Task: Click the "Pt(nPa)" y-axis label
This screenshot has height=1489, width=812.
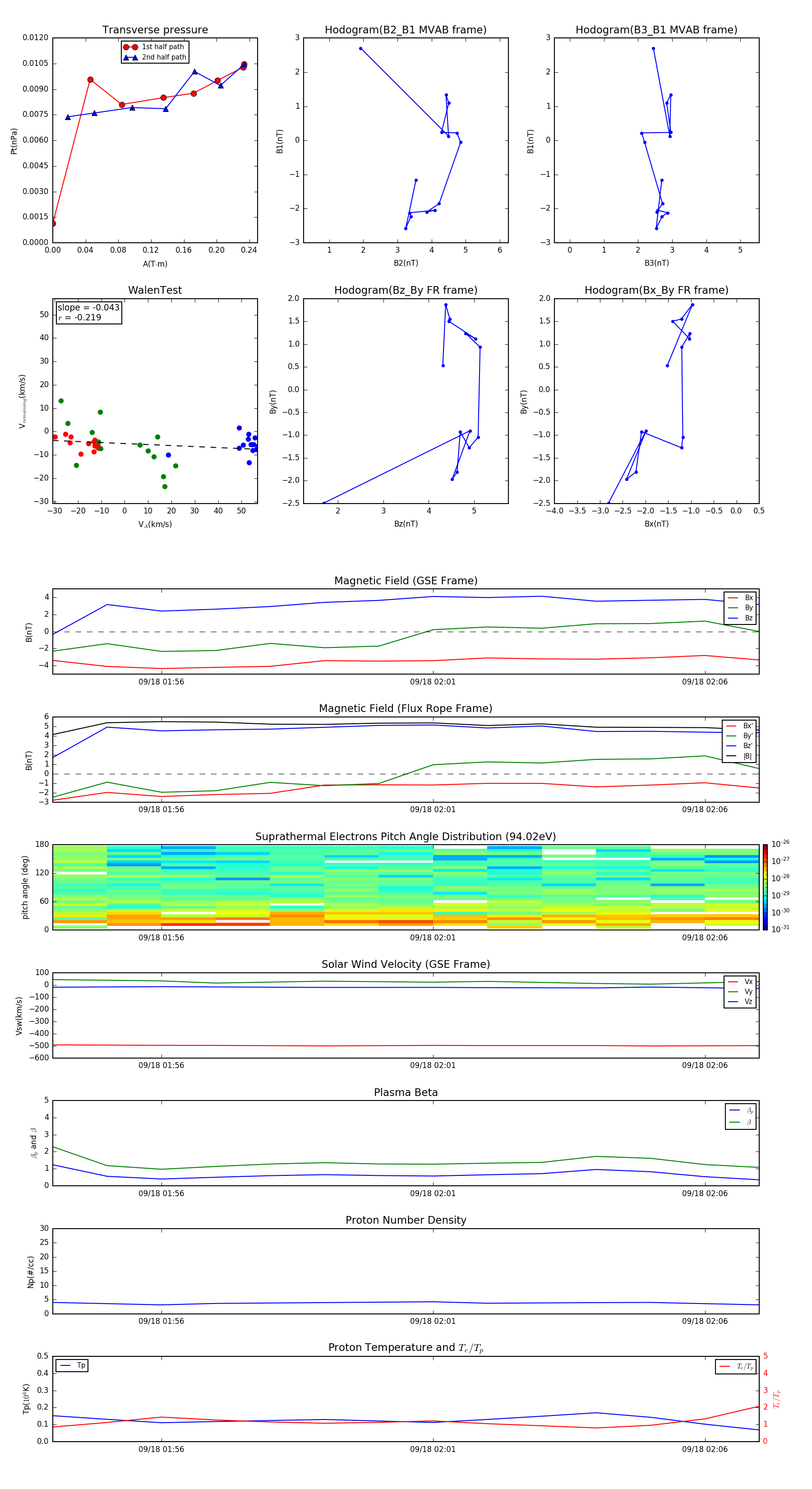Action: pos(14,141)
